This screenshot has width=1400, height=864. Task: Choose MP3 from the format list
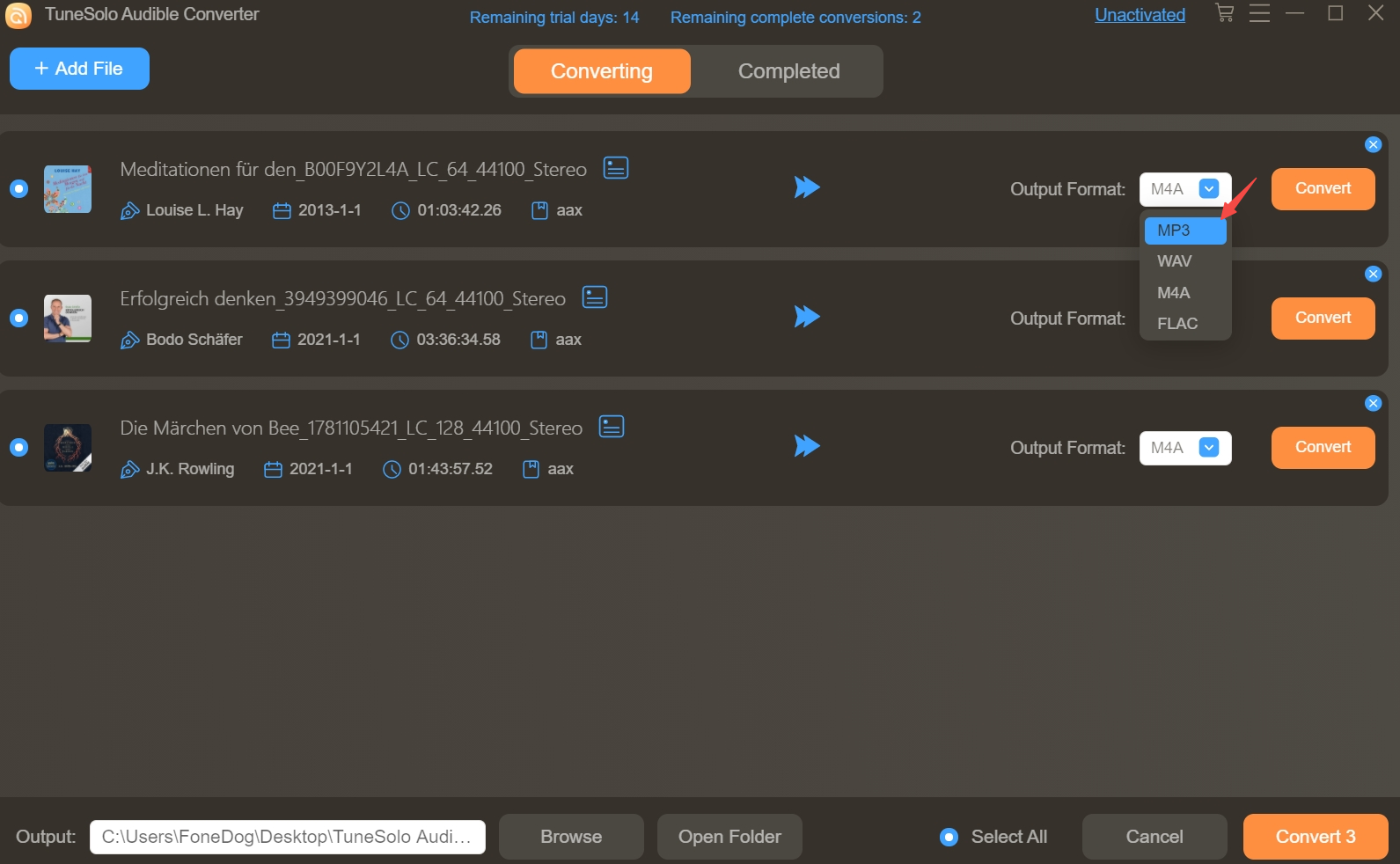1184,231
